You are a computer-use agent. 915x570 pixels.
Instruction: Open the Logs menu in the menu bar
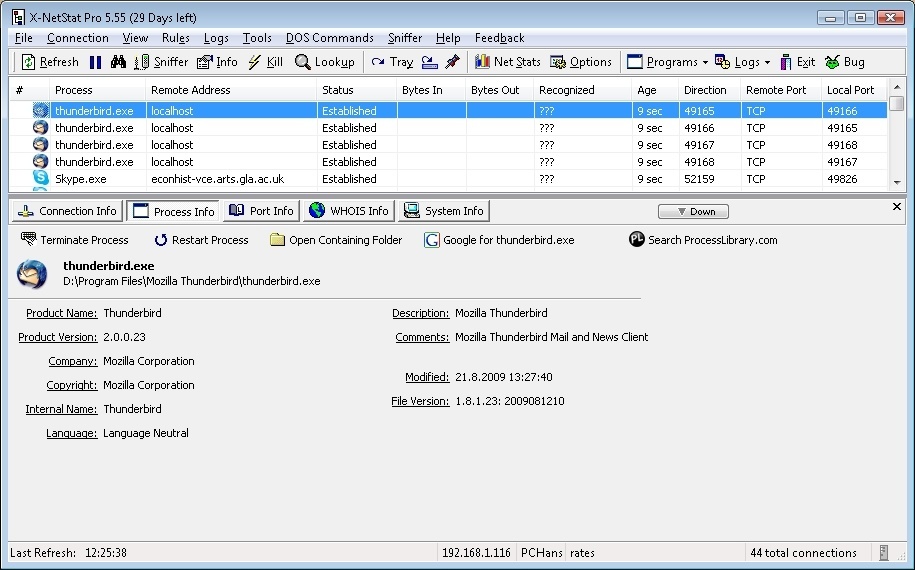pos(216,38)
